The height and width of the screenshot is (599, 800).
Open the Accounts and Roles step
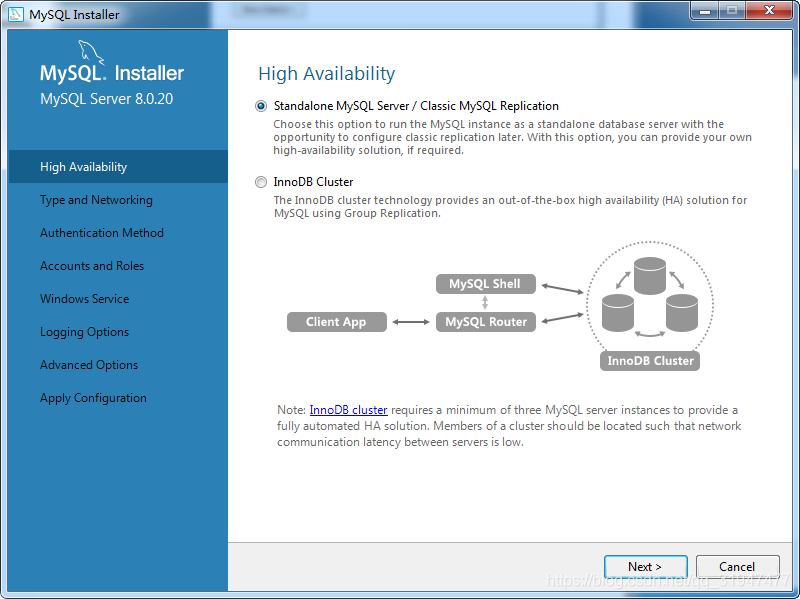coord(92,266)
